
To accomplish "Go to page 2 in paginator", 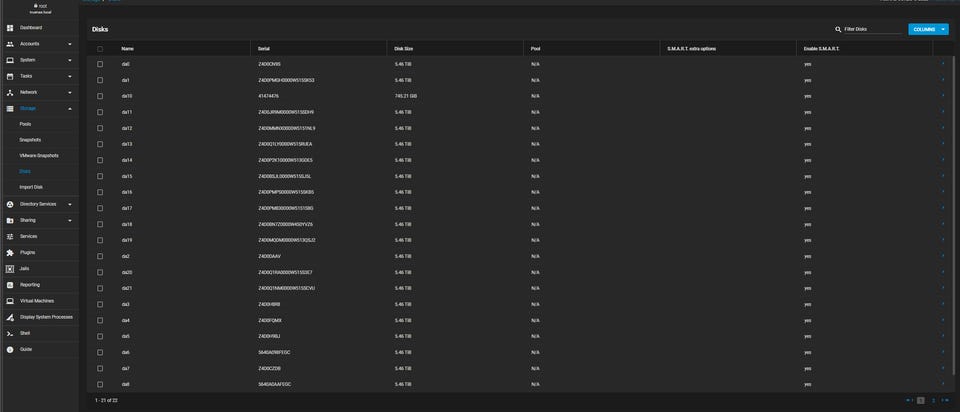I will pos(933,400).
